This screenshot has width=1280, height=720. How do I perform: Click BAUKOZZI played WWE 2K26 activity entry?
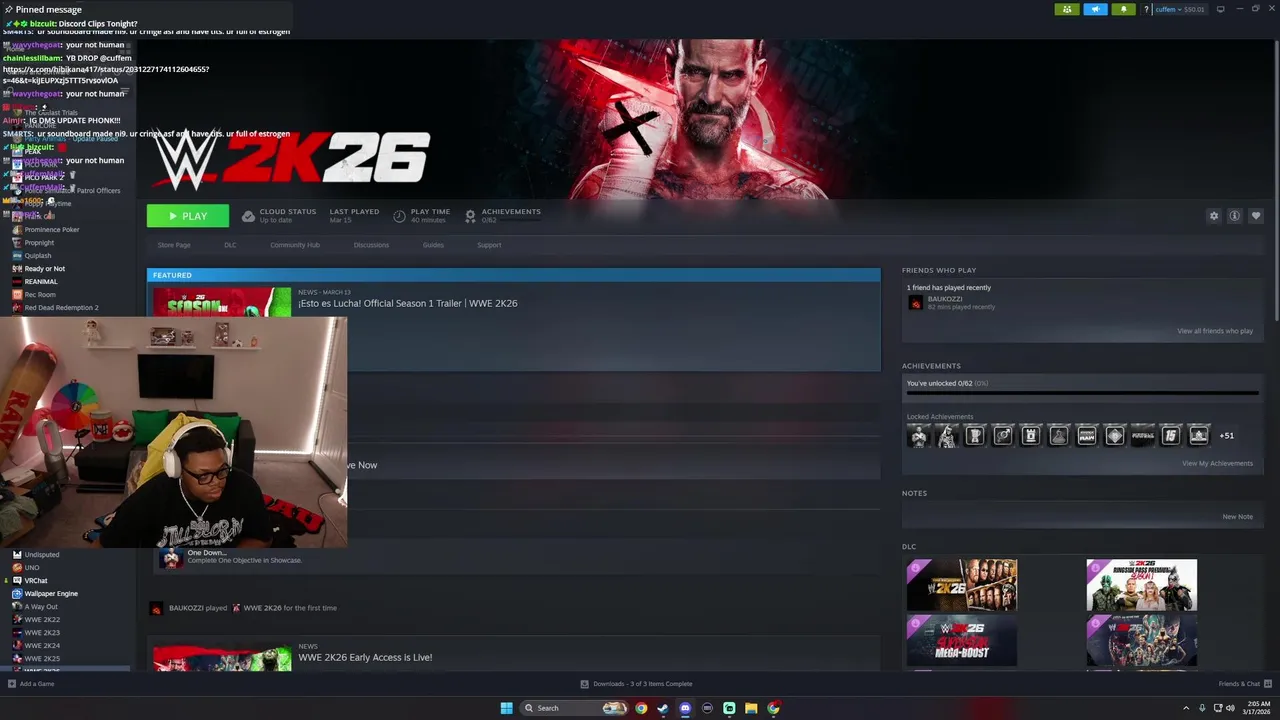pyautogui.click(x=253, y=608)
